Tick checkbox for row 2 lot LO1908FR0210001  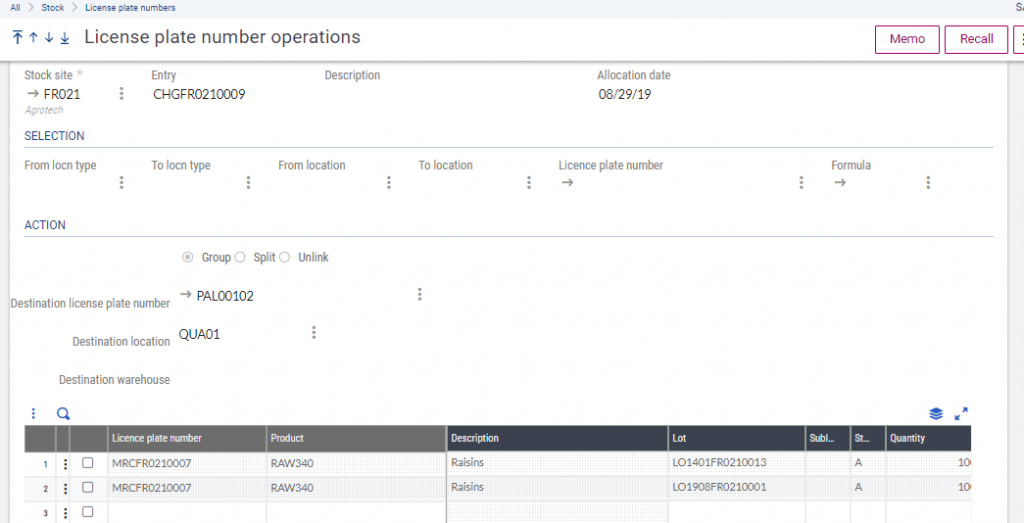click(x=88, y=487)
